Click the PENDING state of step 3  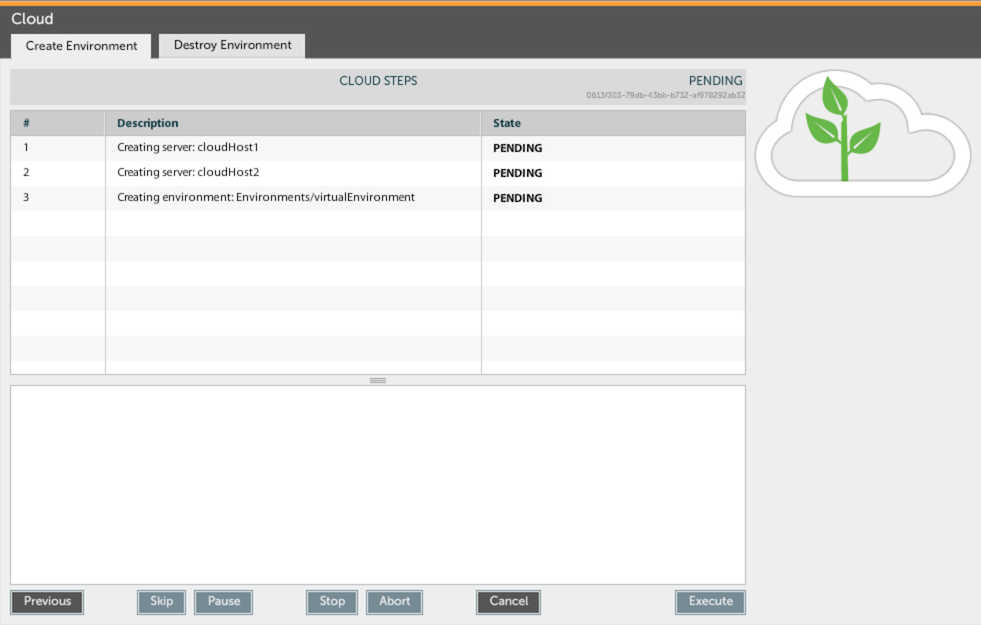517,198
